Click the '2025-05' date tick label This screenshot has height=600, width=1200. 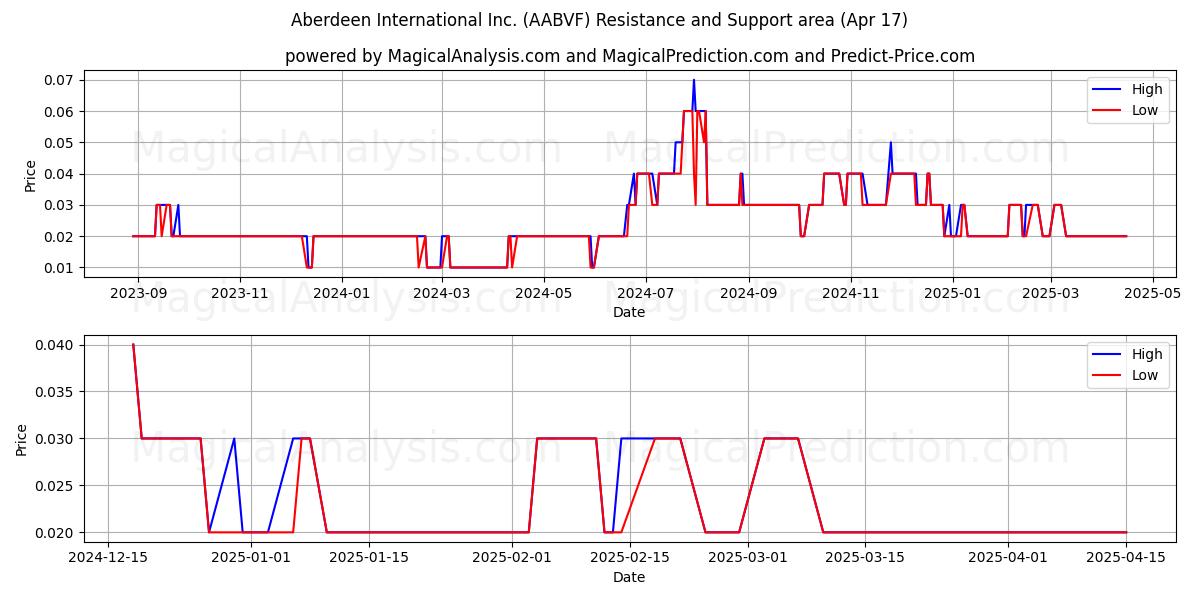click(1153, 294)
